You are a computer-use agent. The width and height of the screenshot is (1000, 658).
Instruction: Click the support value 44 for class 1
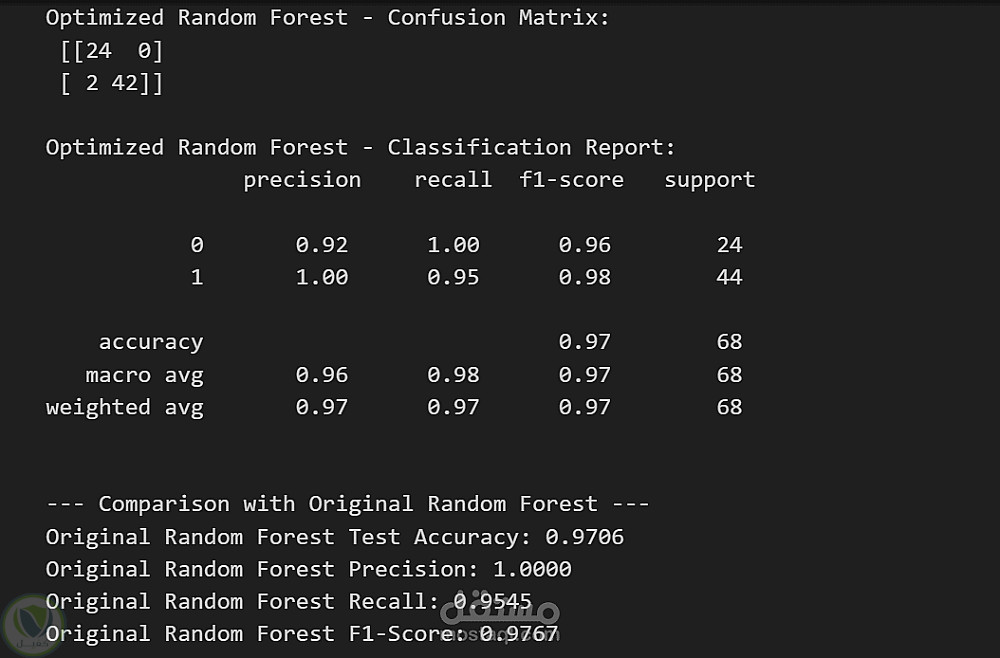coord(729,277)
